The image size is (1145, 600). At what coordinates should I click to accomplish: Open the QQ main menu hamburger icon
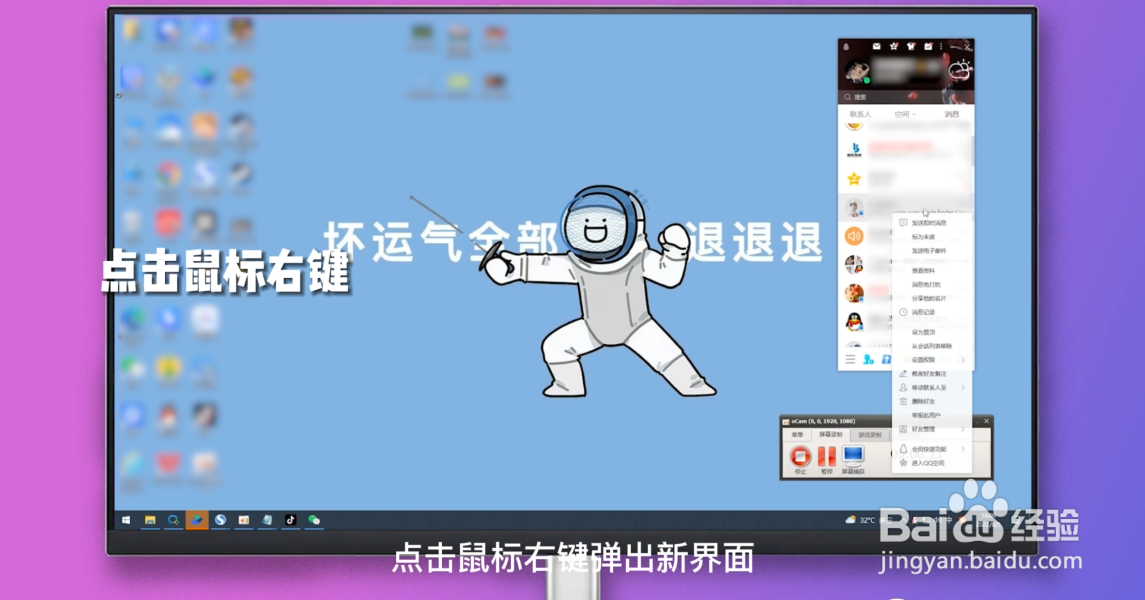click(x=850, y=359)
